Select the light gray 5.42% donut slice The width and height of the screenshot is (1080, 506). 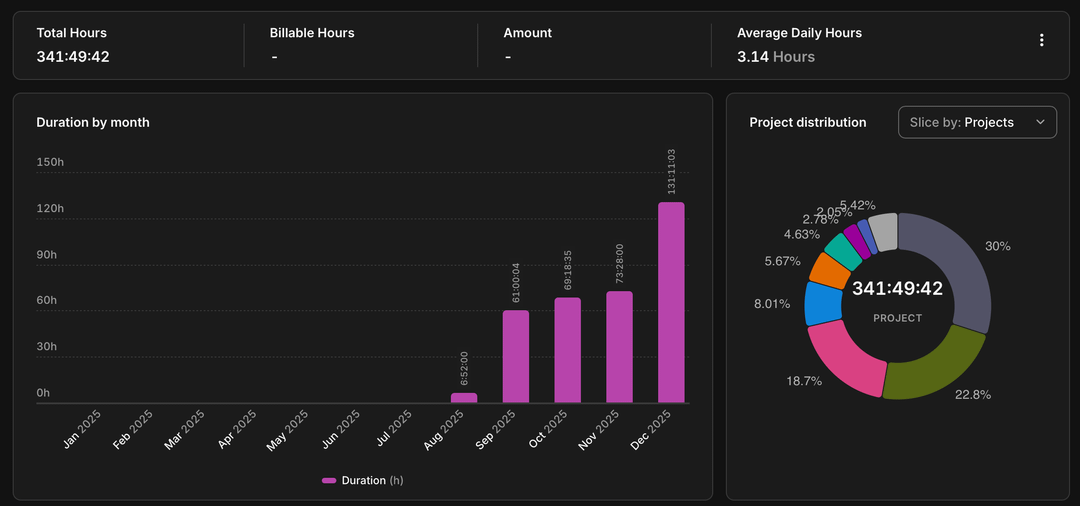[882, 229]
